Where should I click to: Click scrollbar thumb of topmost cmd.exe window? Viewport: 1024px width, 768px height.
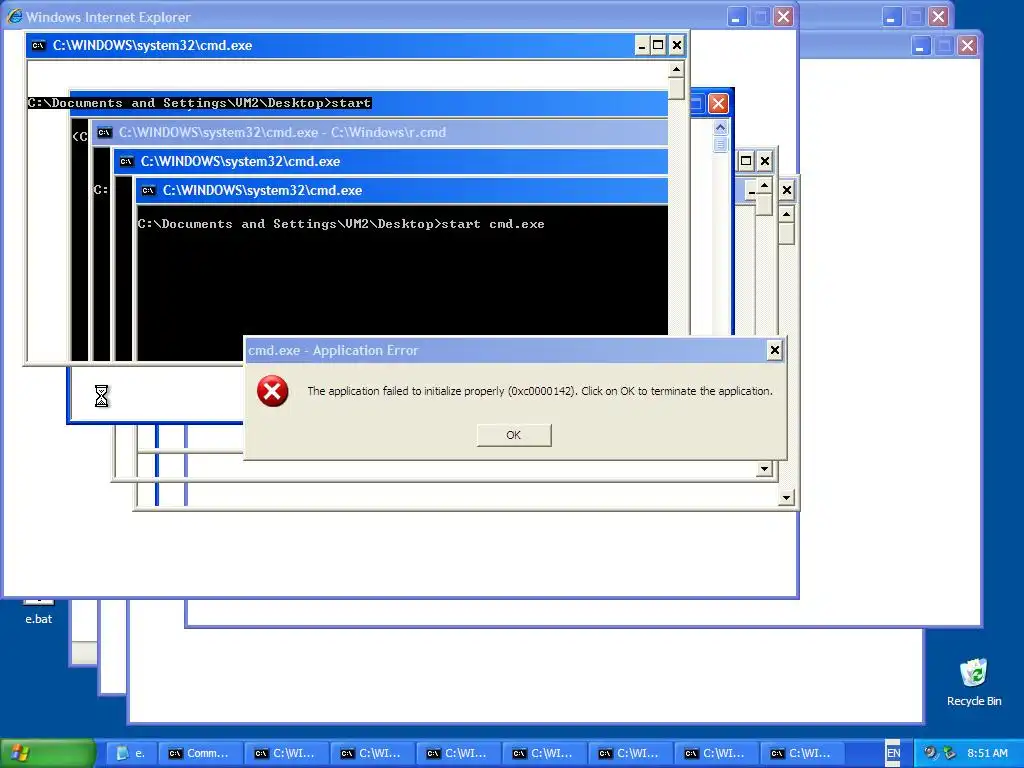[676, 88]
